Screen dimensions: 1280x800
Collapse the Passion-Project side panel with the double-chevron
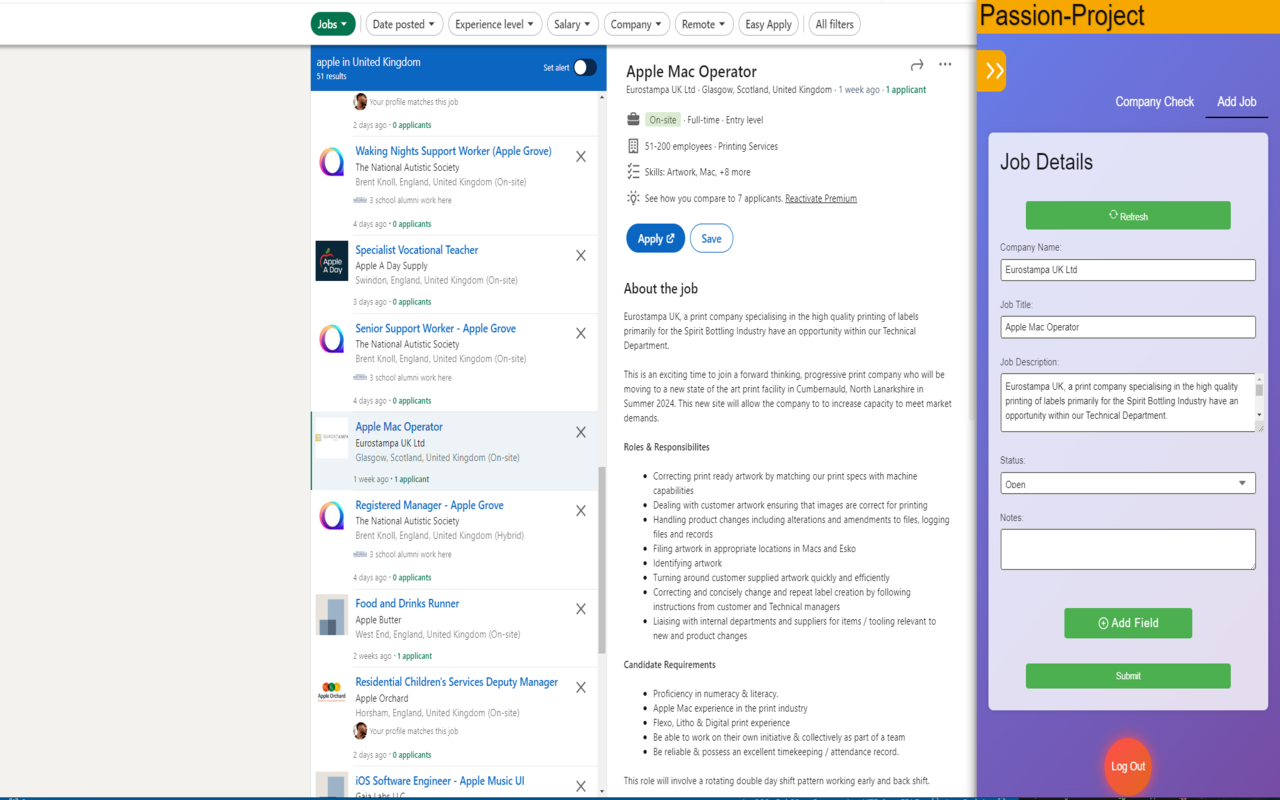pyautogui.click(x=993, y=71)
